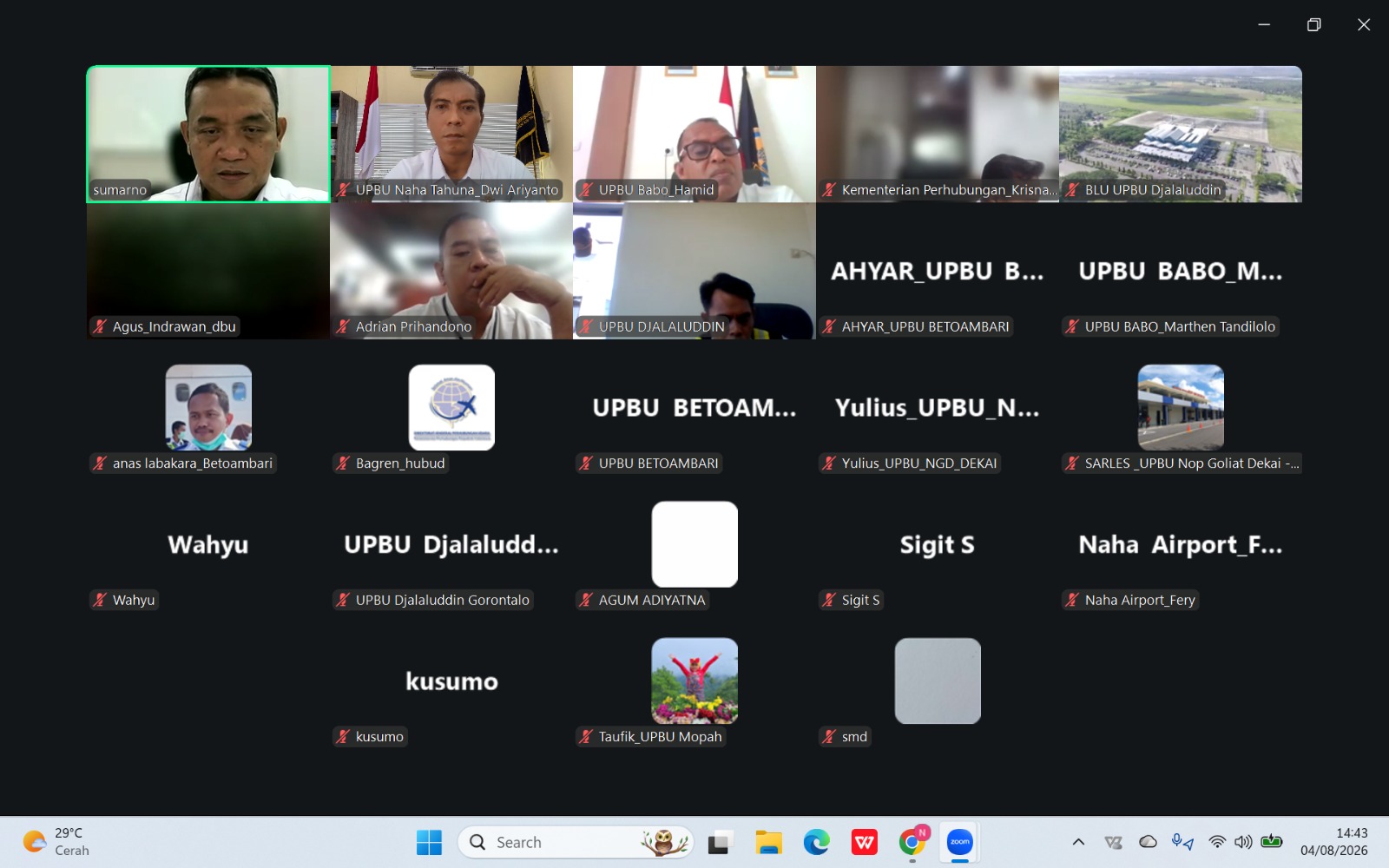Open the Zoom app in taskbar
This screenshot has width=1389, height=868.
[959, 842]
